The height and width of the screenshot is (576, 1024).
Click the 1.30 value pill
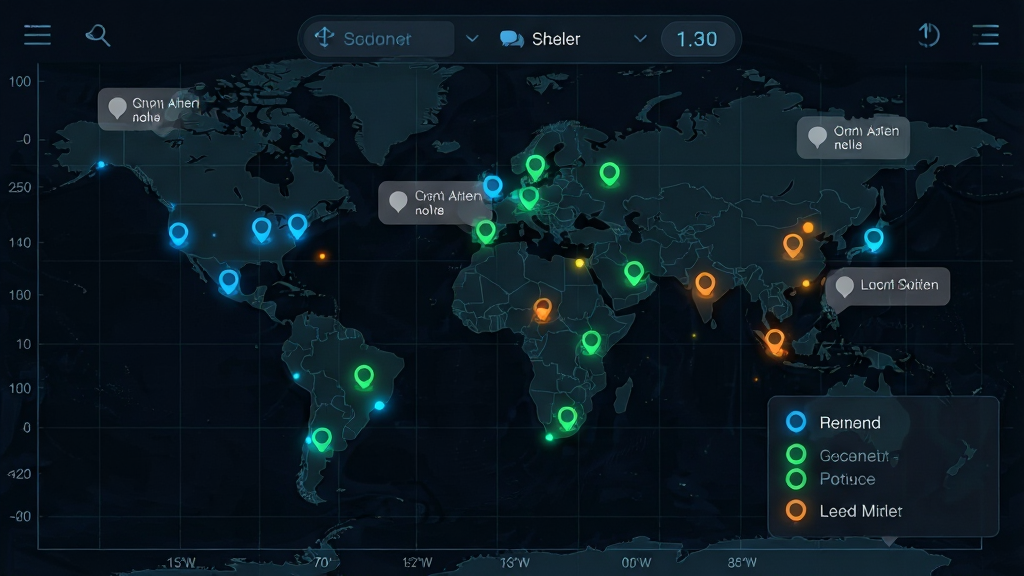point(697,39)
